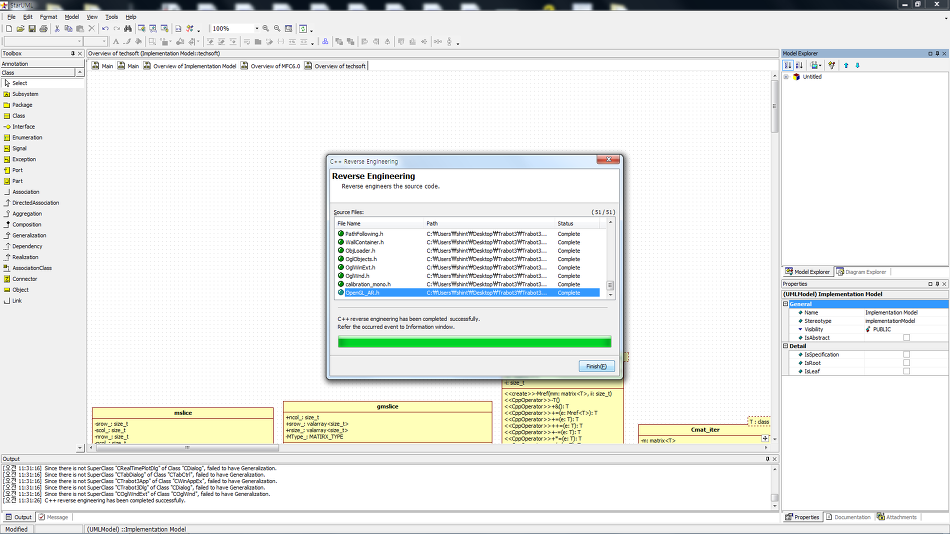Switch to the Diagram Explorer tab
This screenshot has width=950, height=534.
(863, 272)
